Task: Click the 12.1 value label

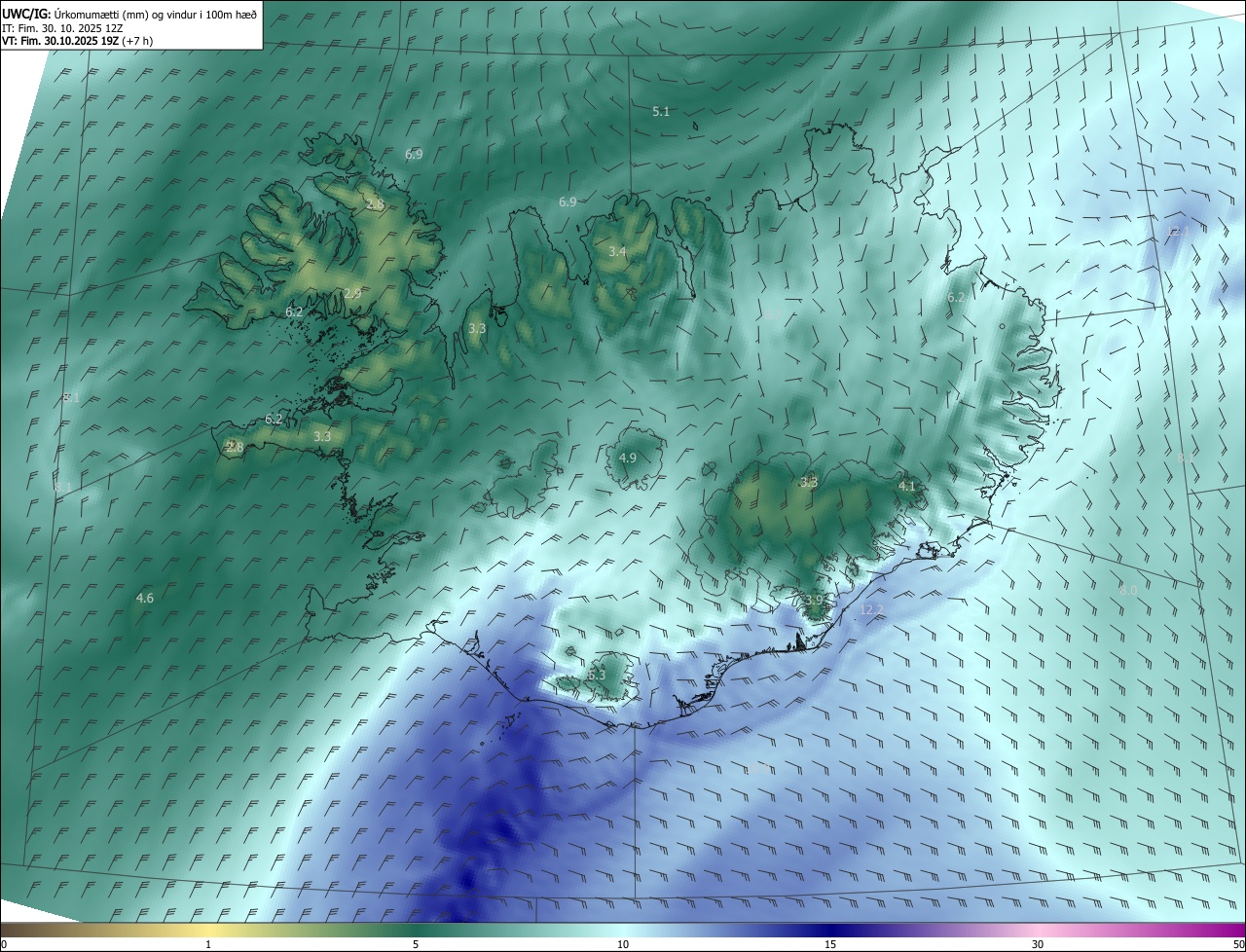Action: click(1178, 232)
